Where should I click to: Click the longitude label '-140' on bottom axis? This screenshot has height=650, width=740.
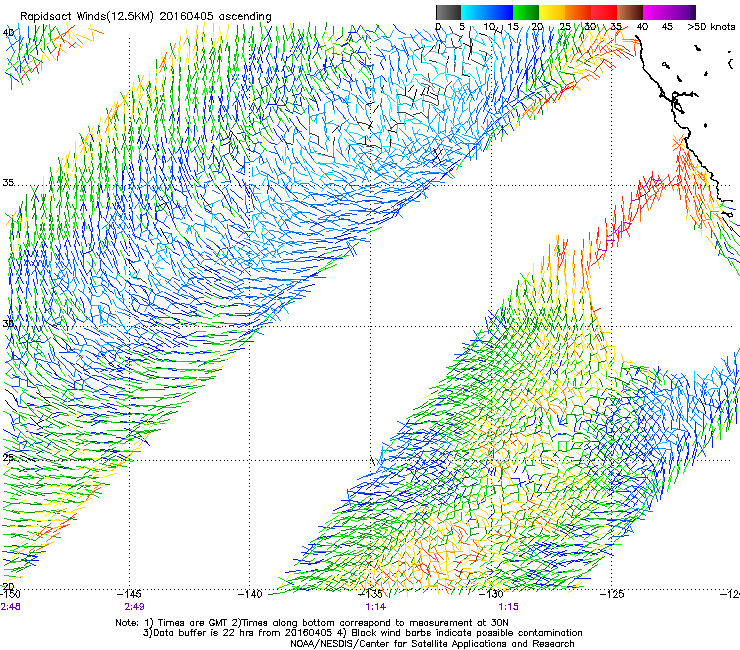pos(250,594)
